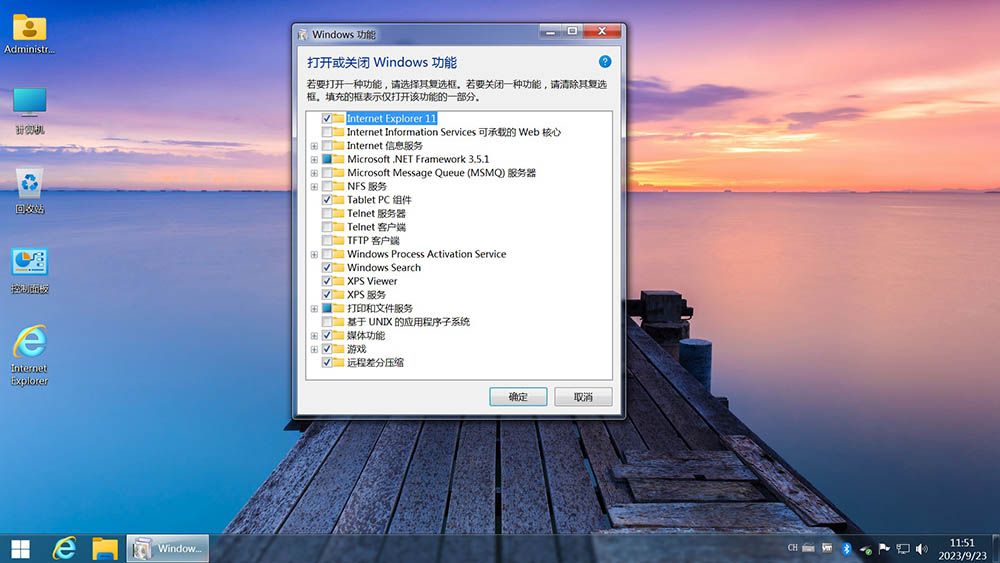The width and height of the screenshot is (1000, 563).
Task: Enable the Telnet 服务器 checkbox
Action: [327, 214]
